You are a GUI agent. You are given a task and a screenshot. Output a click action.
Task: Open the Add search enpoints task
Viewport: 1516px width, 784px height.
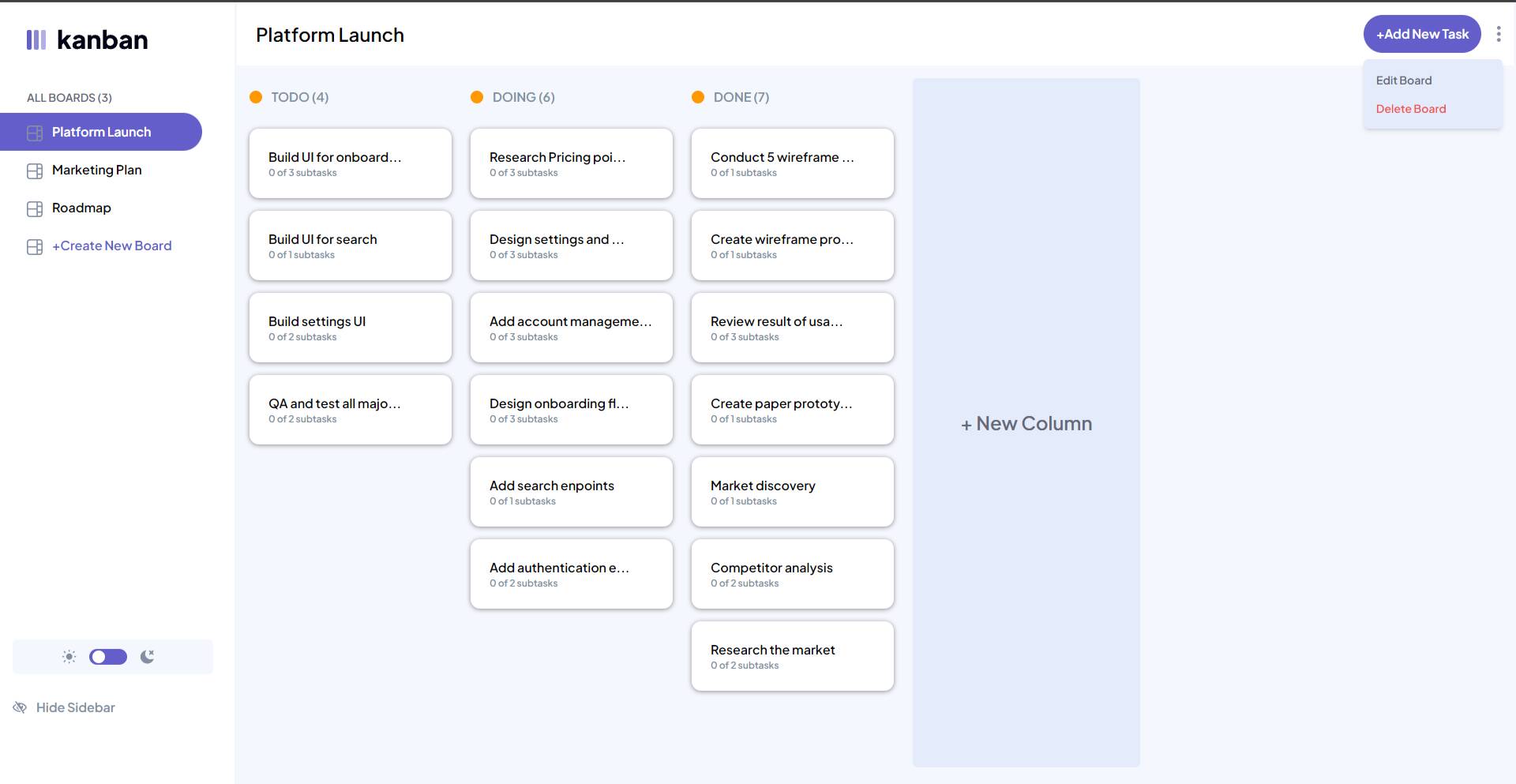coord(572,492)
